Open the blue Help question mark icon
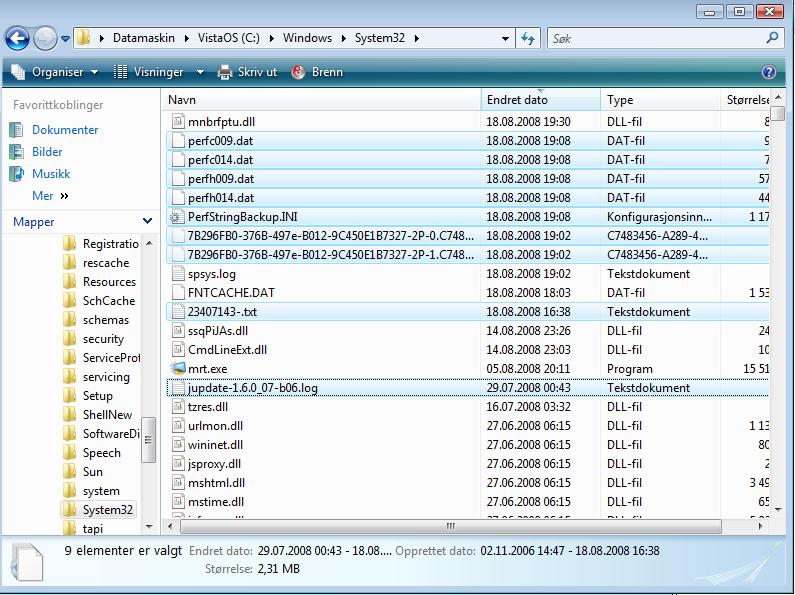Viewport: 795px width, 595px height. pyautogui.click(x=769, y=72)
